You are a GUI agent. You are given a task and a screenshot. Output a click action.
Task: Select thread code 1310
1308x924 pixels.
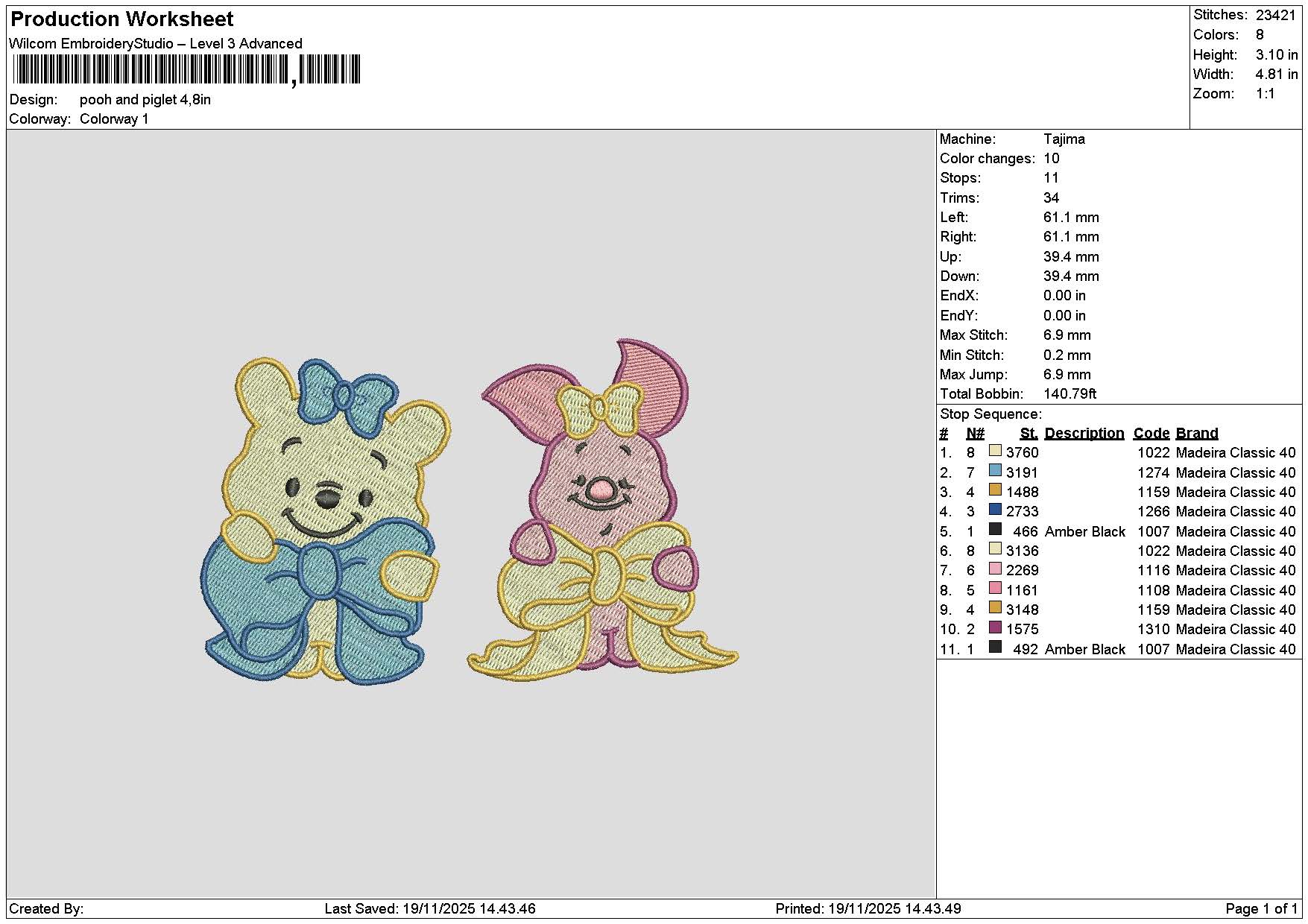(1154, 629)
